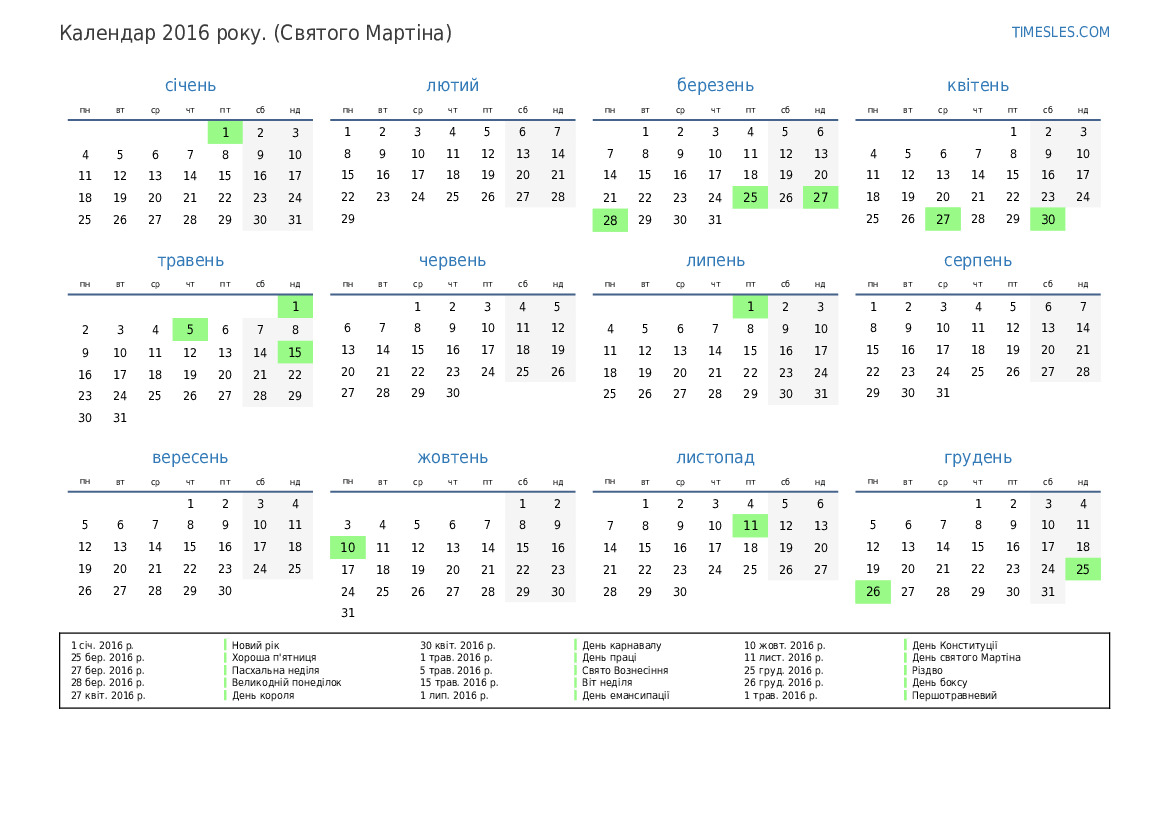Click highlighted 27 in квітень

pos(942,220)
